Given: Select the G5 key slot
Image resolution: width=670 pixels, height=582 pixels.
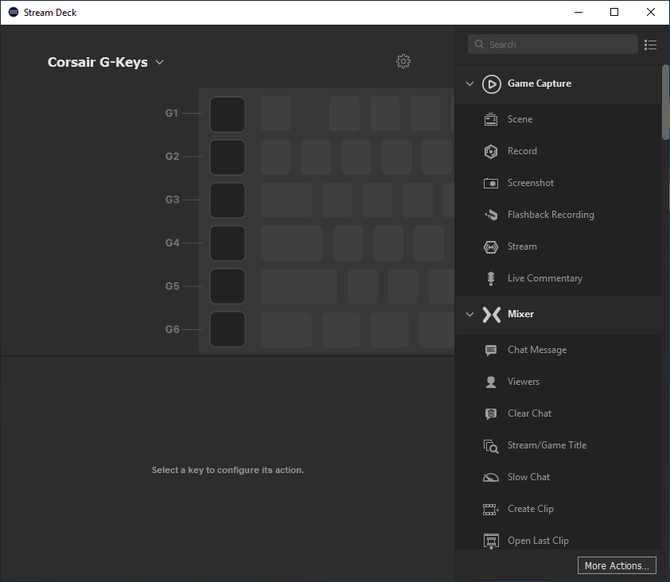Looking at the screenshot, I should [x=227, y=286].
